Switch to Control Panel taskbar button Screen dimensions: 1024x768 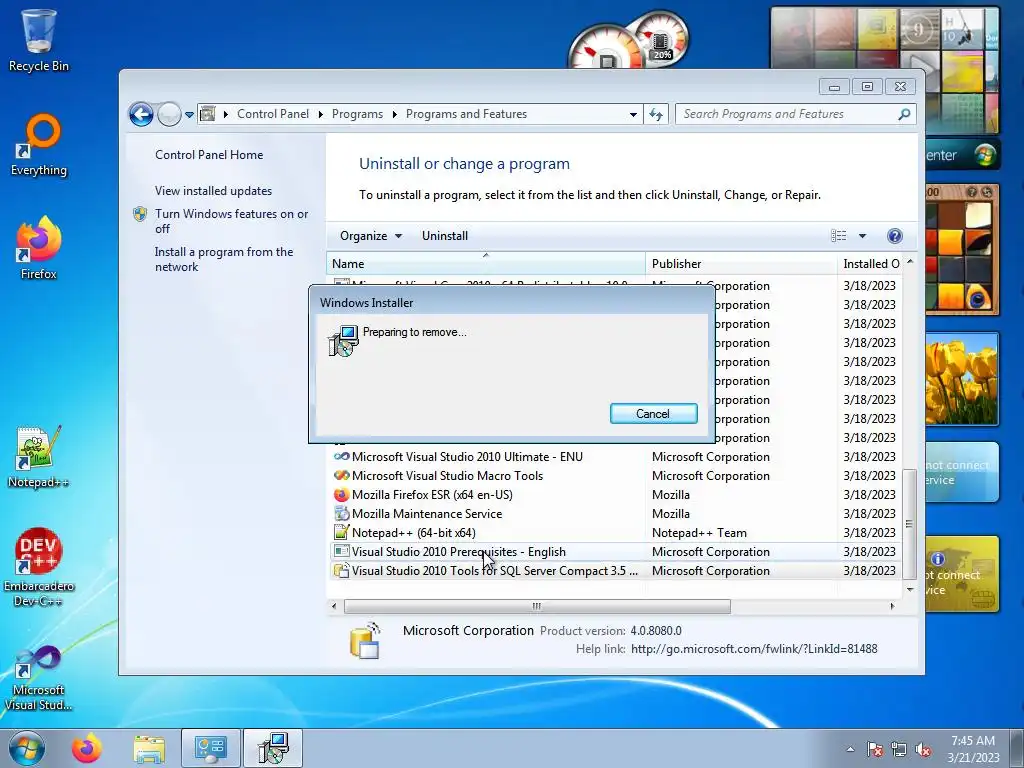tap(211, 748)
